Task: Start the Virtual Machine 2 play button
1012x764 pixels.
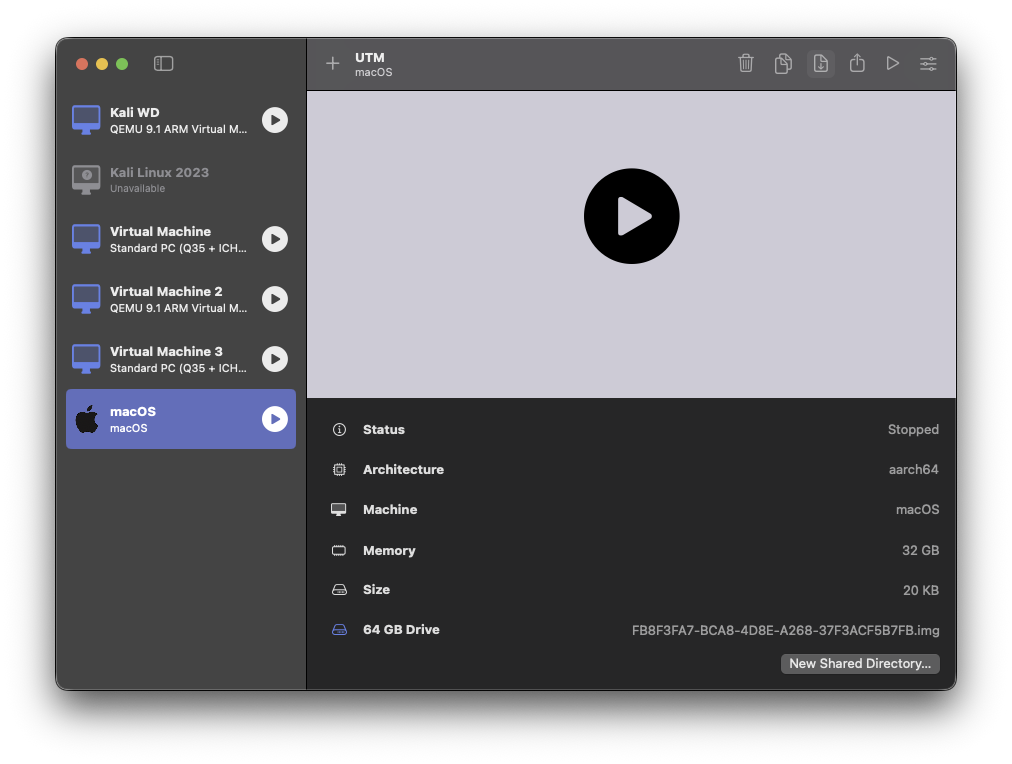Action: [275, 299]
